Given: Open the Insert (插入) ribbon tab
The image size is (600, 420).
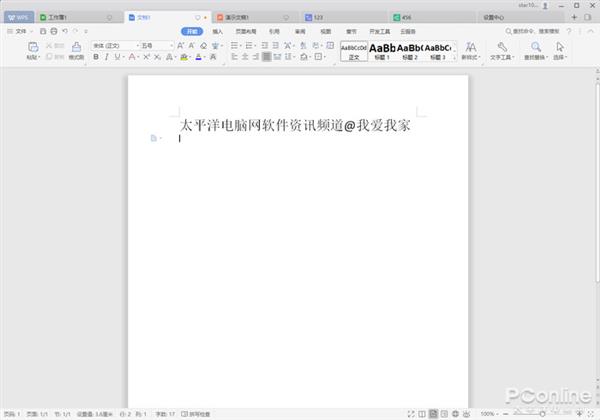Looking at the screenshot, I should point(217,31).
